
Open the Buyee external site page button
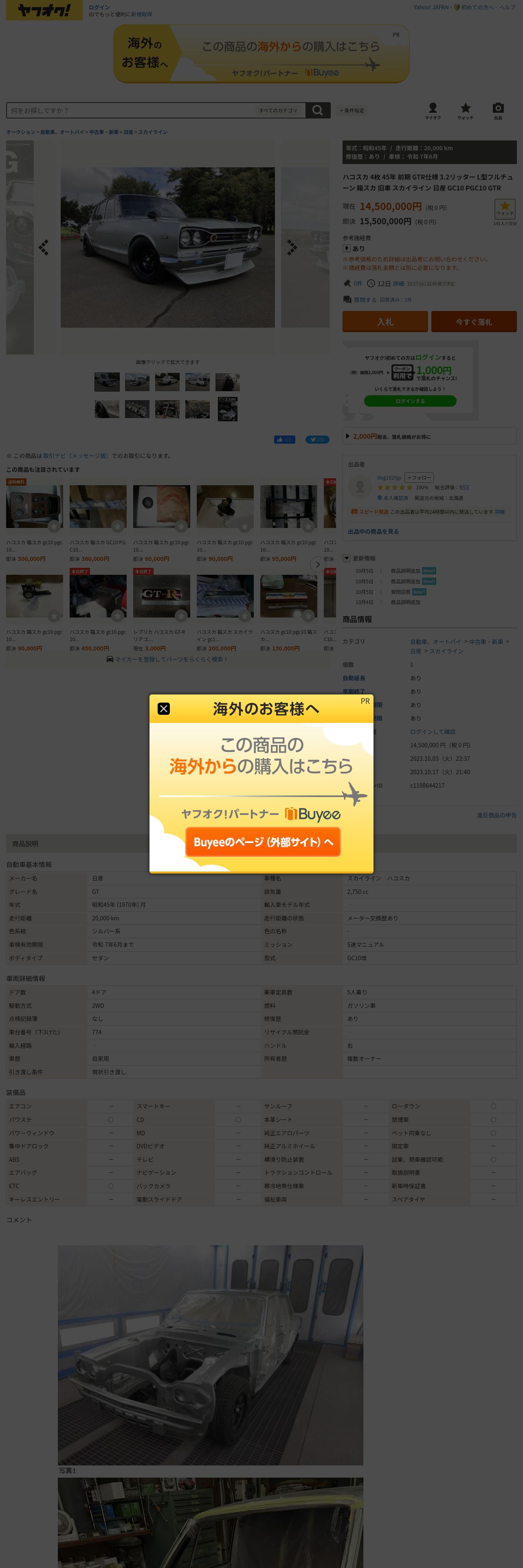(x=263, y=842)
